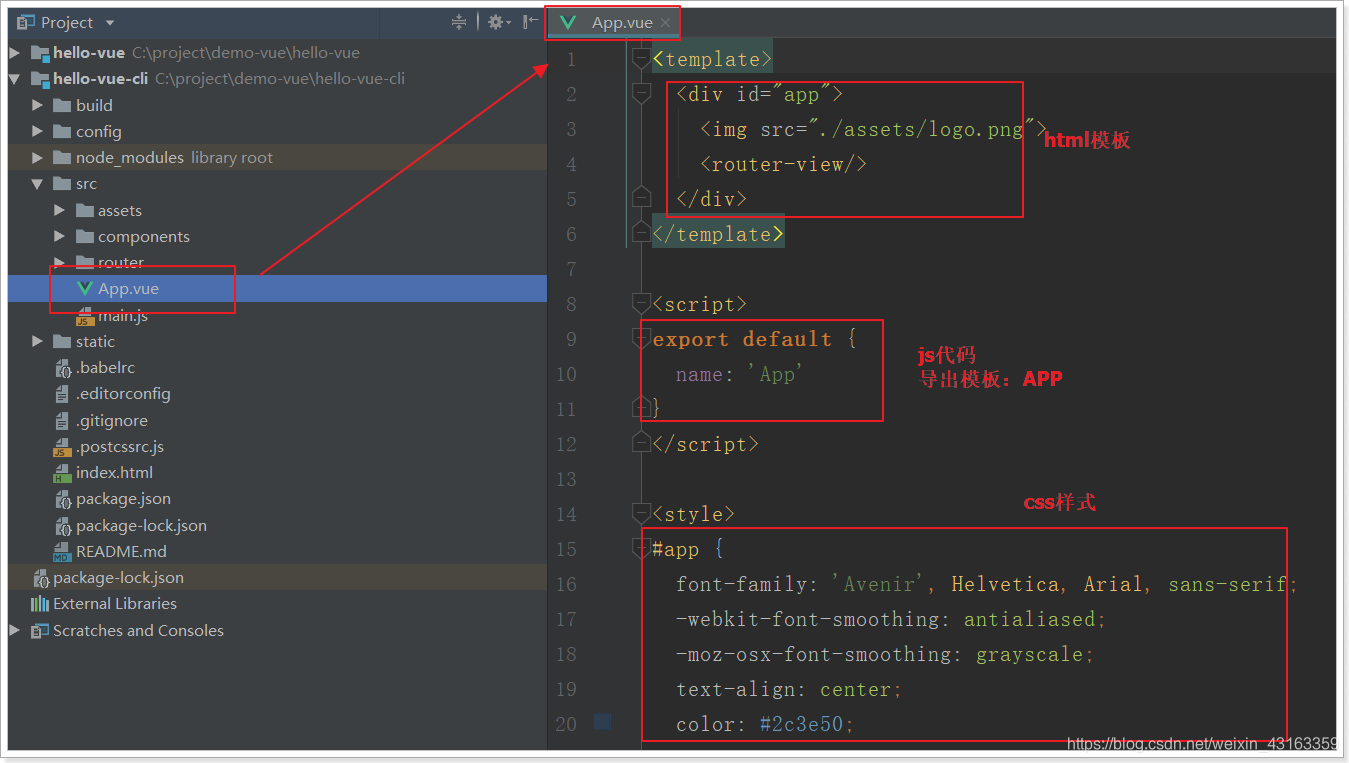Screen dimensions: 1349x763
Task: Close the App.vue editor tab
Action: (667, 23)
